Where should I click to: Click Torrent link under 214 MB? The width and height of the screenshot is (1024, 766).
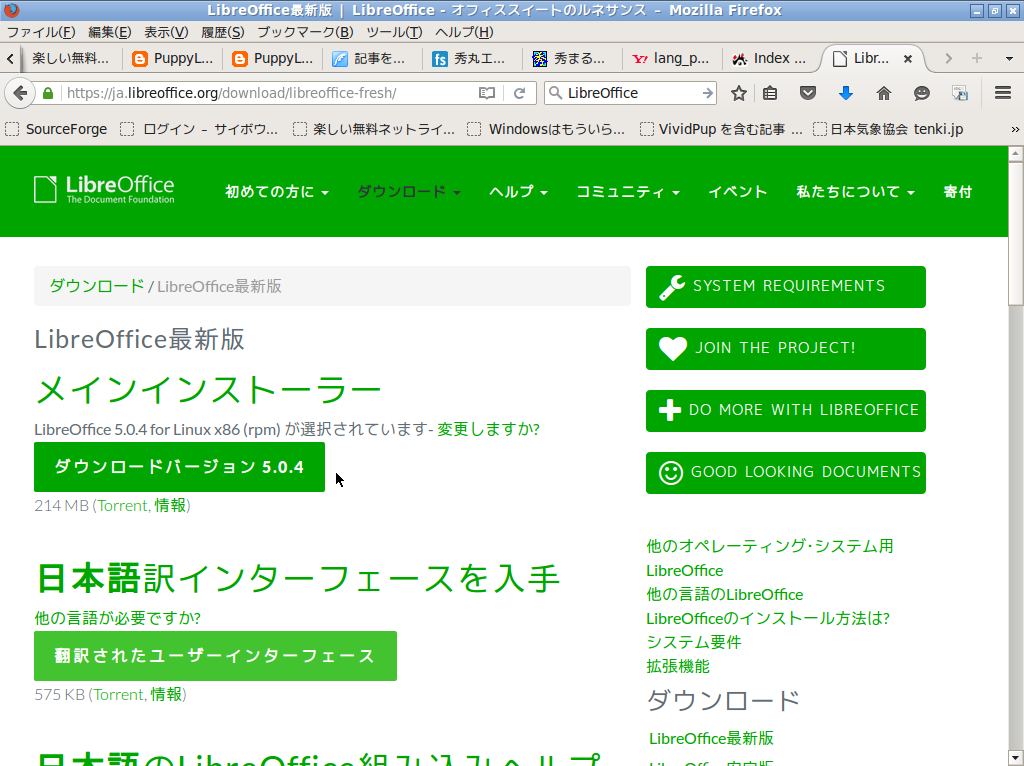pyautogui.click(x=122, y=505)
